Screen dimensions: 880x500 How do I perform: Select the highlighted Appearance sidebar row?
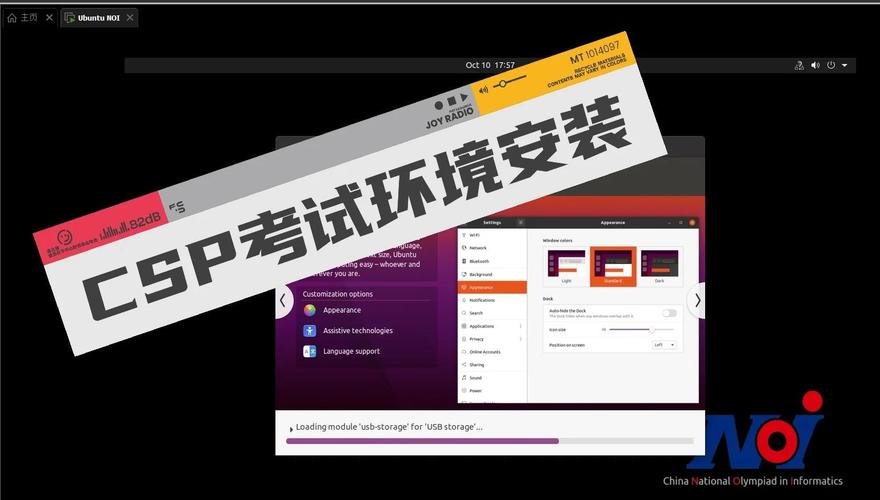pyautogui.click(x=492, y=287)
